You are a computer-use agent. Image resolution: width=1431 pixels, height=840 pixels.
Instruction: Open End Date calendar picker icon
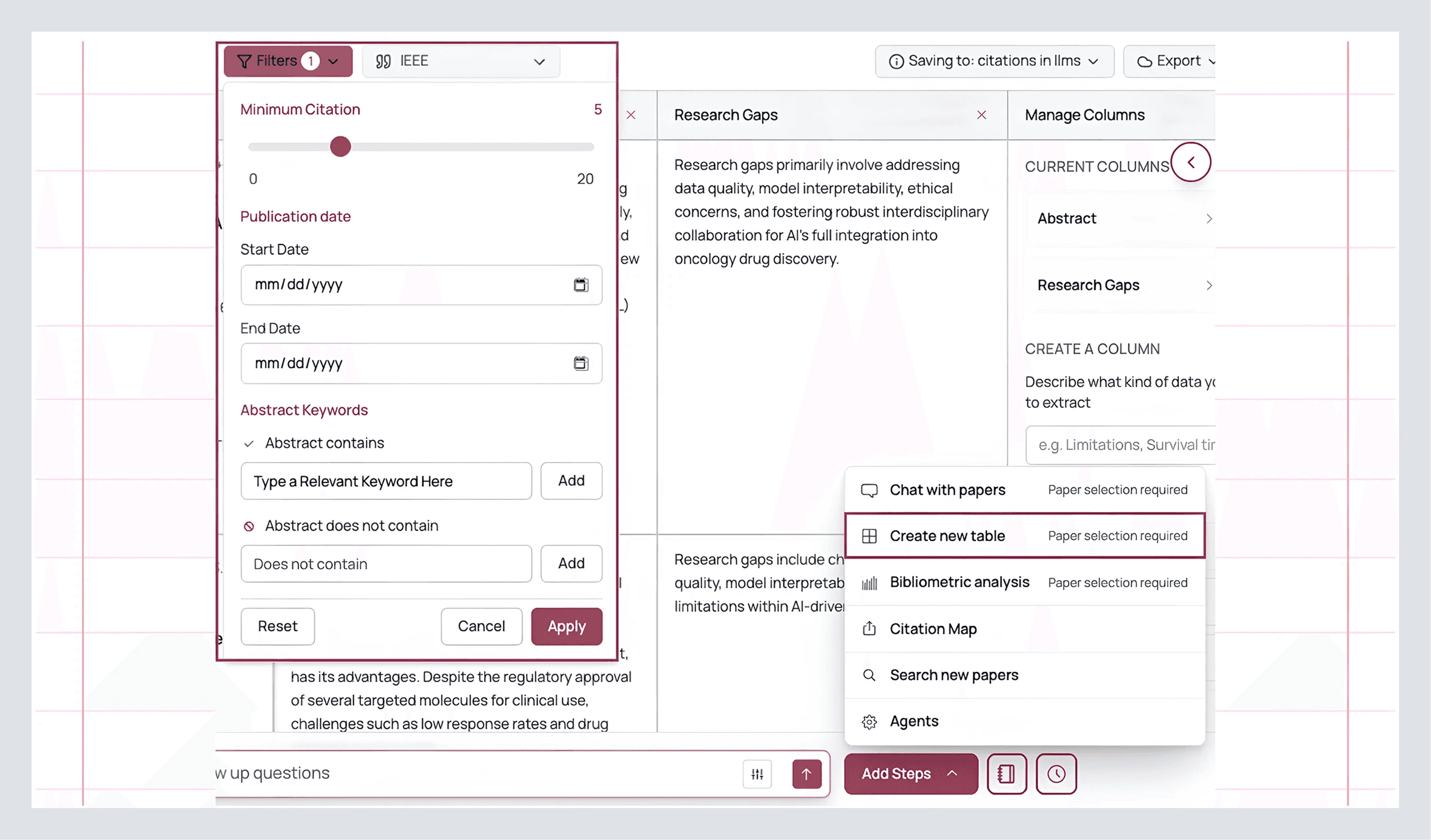coord(580,363)
